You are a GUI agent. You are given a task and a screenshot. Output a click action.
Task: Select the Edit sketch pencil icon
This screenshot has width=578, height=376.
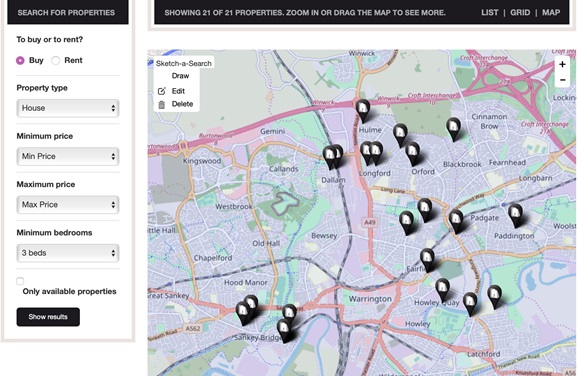[161, 91]
